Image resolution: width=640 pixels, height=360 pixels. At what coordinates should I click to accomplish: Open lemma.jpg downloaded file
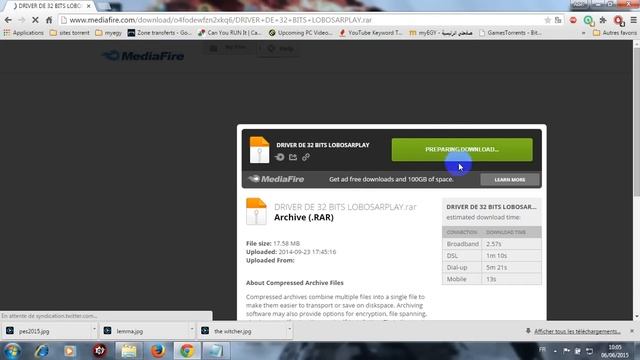[144, 331]
